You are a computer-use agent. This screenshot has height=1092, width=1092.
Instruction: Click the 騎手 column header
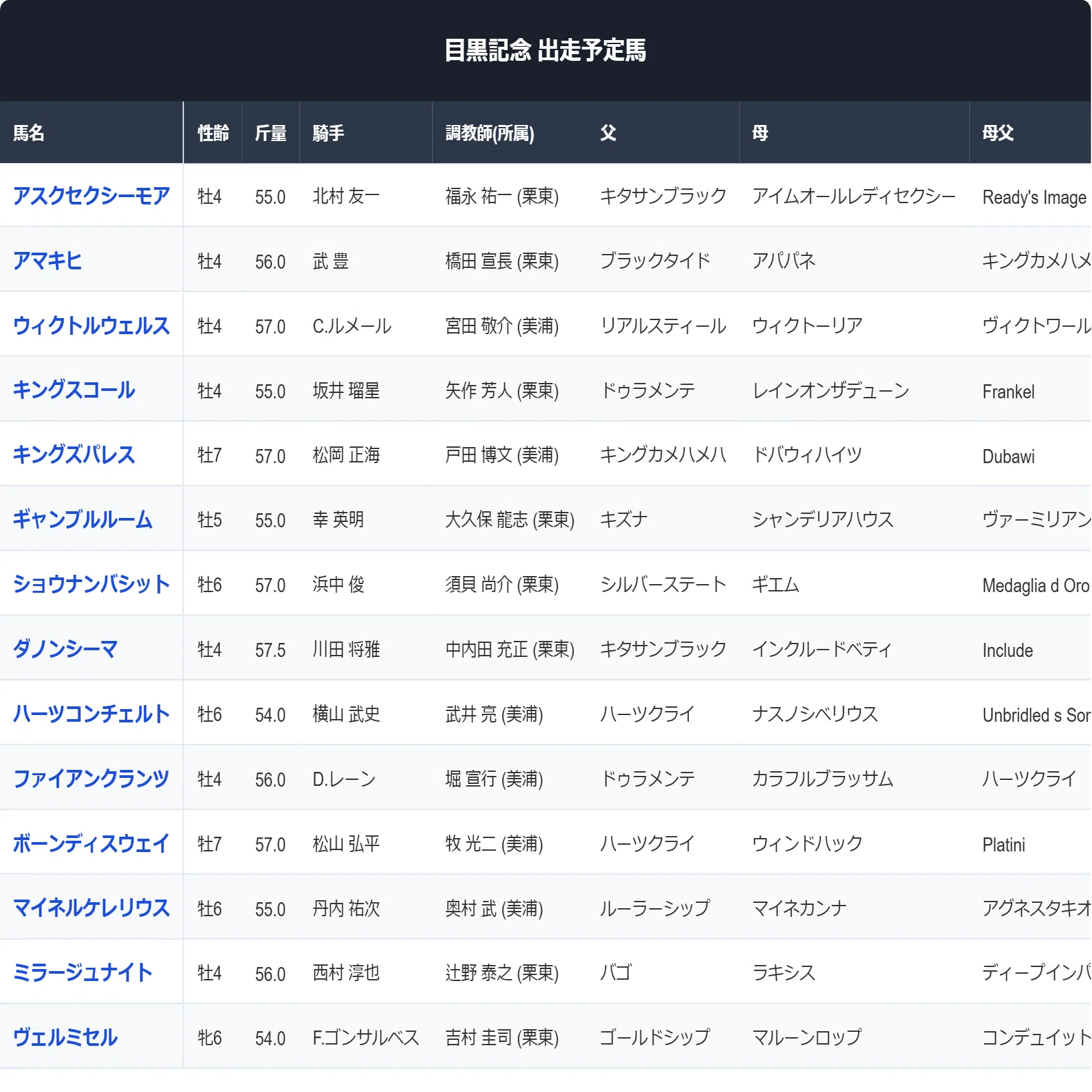pyautogui.click(x=366, y=132)
